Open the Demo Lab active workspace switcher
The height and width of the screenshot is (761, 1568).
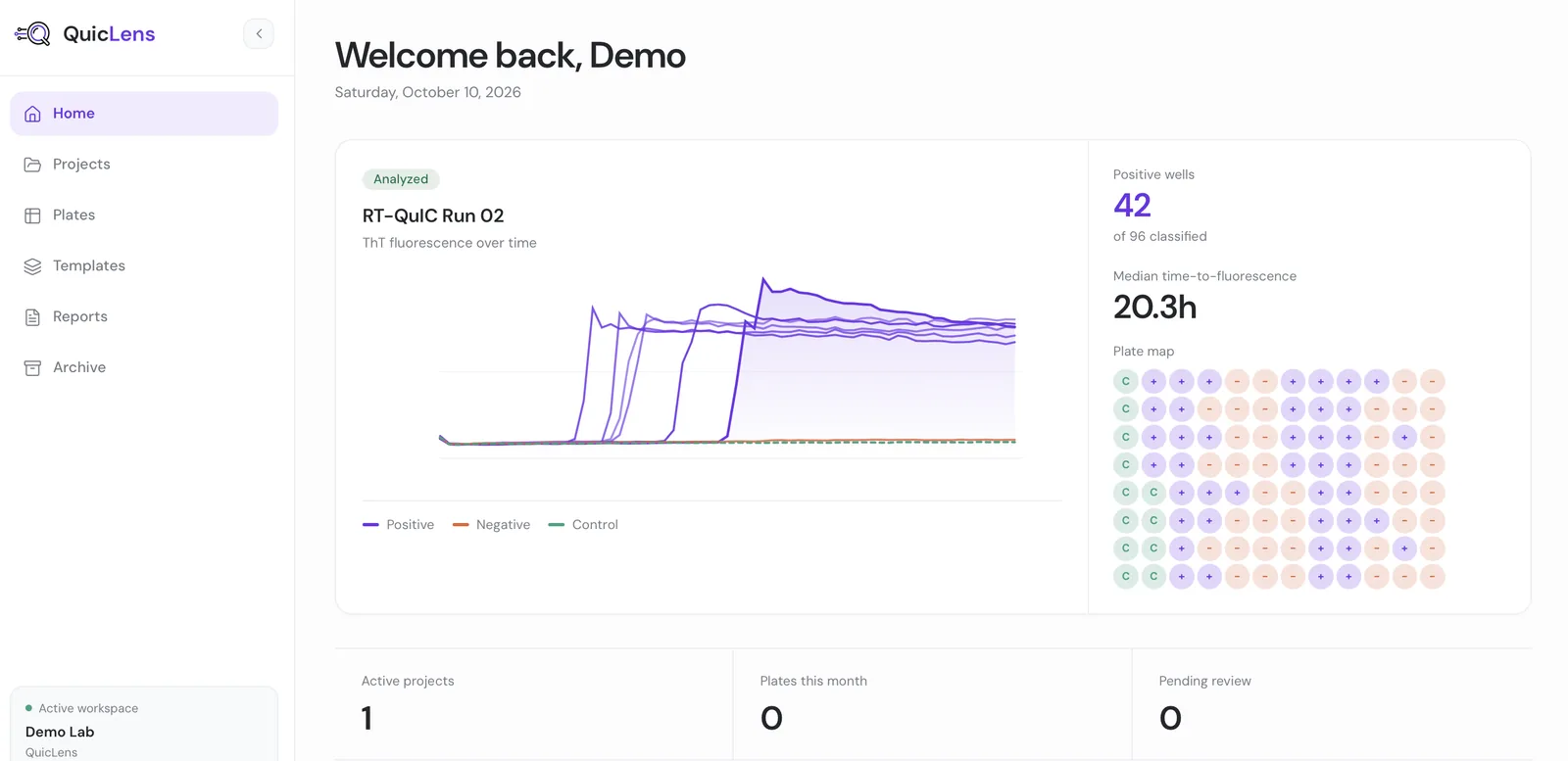pyautogui.click(x=144, y=725)
